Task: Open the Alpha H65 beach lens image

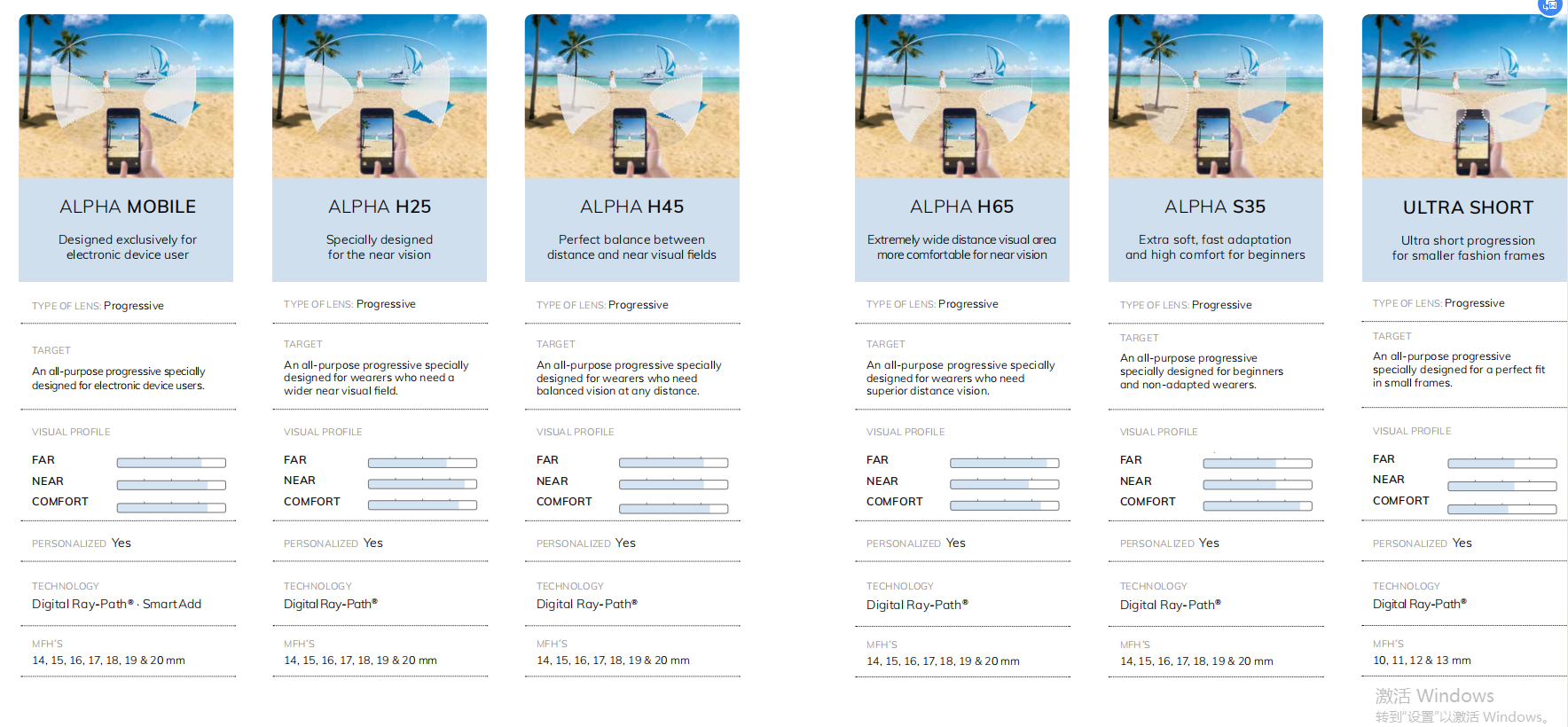Action: tap(962, 96)
